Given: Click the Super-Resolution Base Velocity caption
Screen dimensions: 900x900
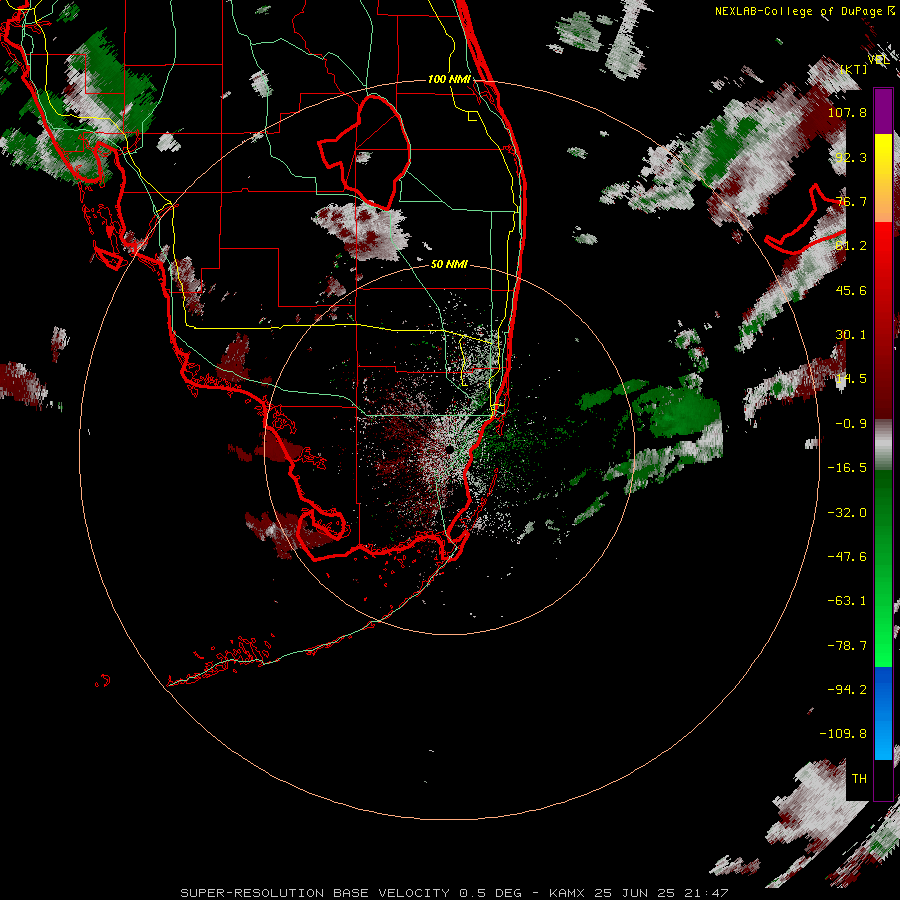Looking at the screenshot, I should point(454,893).
